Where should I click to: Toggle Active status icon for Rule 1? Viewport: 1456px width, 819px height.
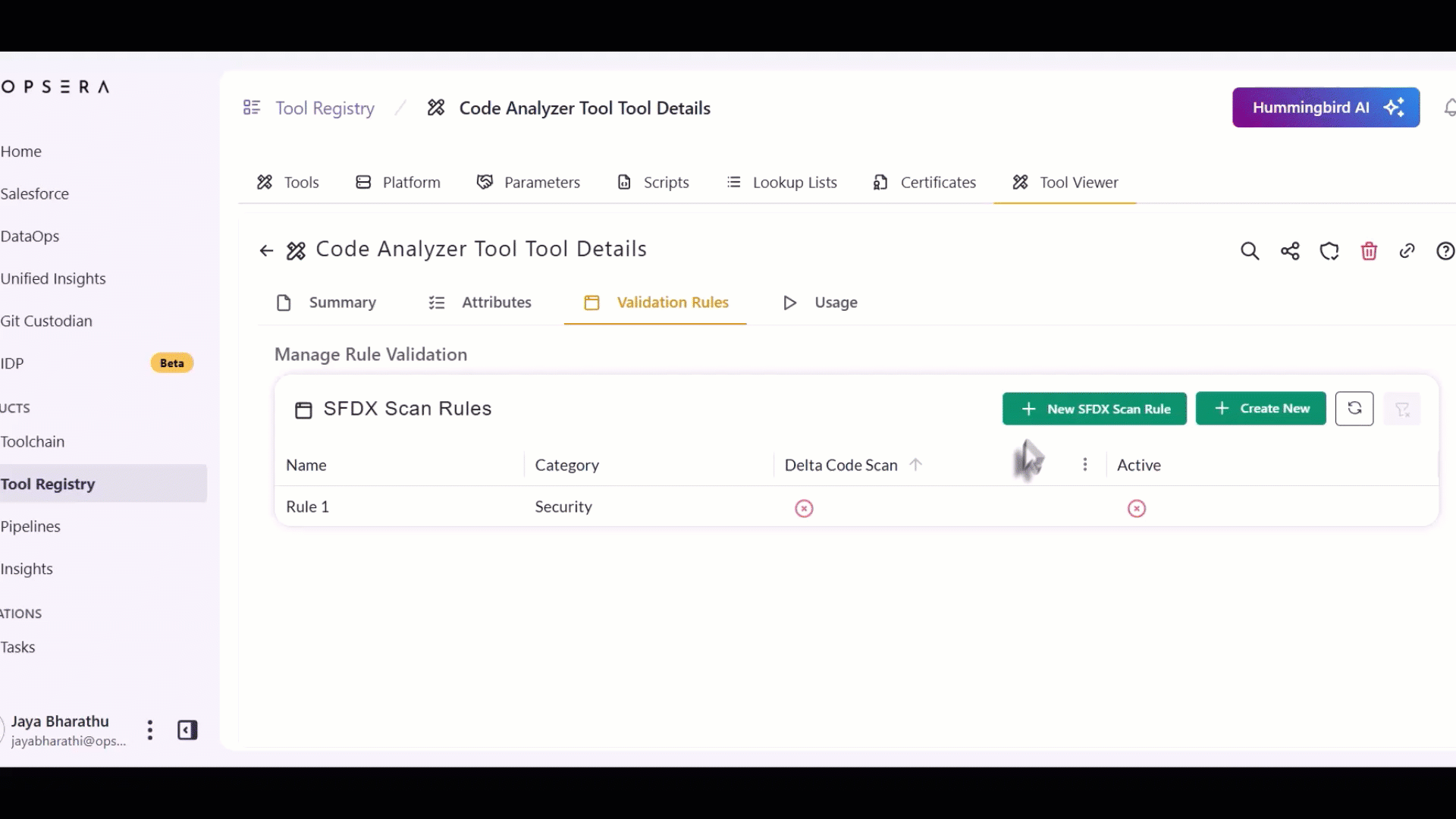[x=1137, y=508]
